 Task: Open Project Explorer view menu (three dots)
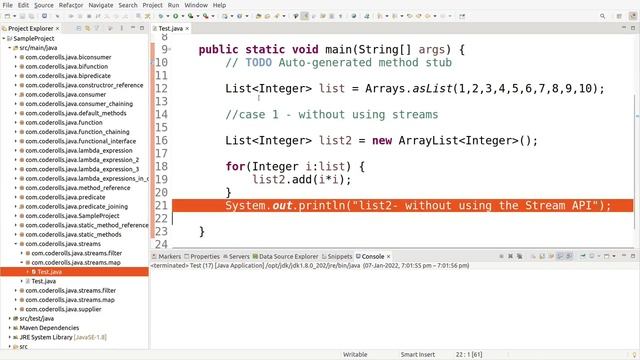pos(121,28)
